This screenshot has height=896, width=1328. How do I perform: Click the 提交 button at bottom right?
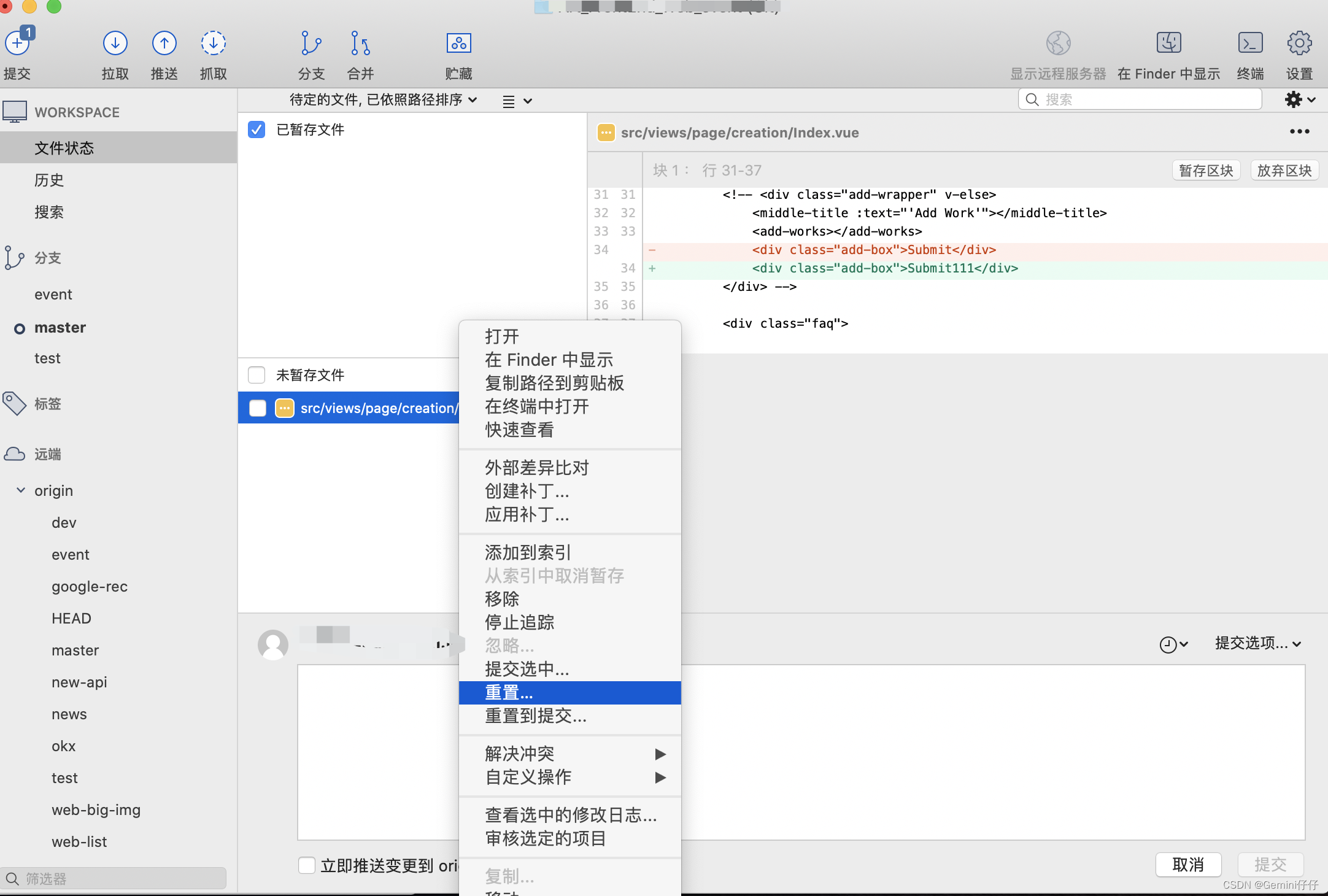point(1270,865)
